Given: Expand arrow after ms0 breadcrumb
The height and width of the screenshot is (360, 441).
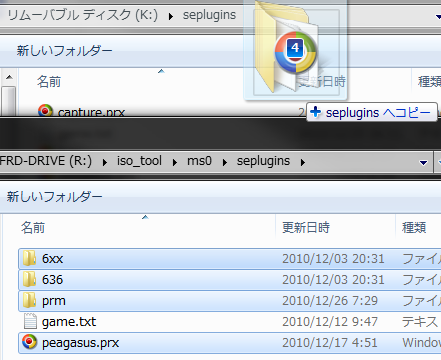Looking at the screenshot, I should tap(225, 162).
